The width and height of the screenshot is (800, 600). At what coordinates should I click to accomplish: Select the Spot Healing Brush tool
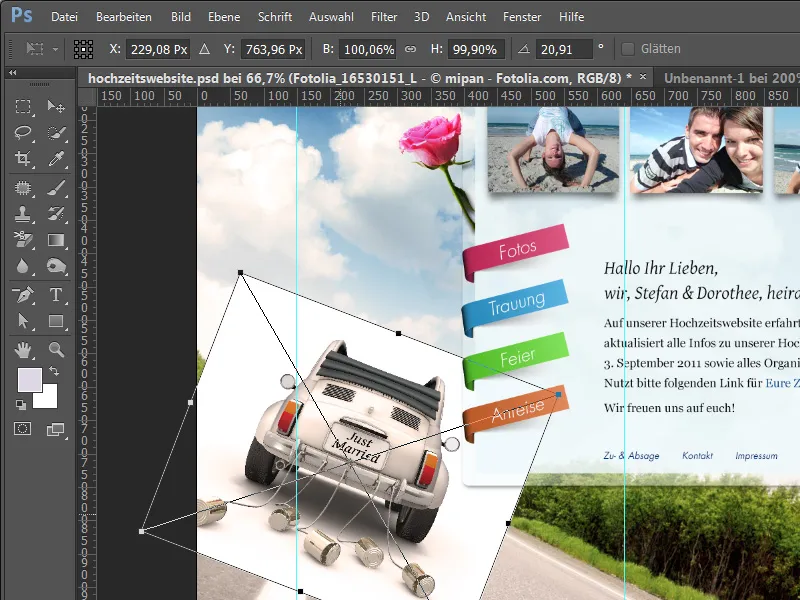pyautogui.click(x=22, y=188)
